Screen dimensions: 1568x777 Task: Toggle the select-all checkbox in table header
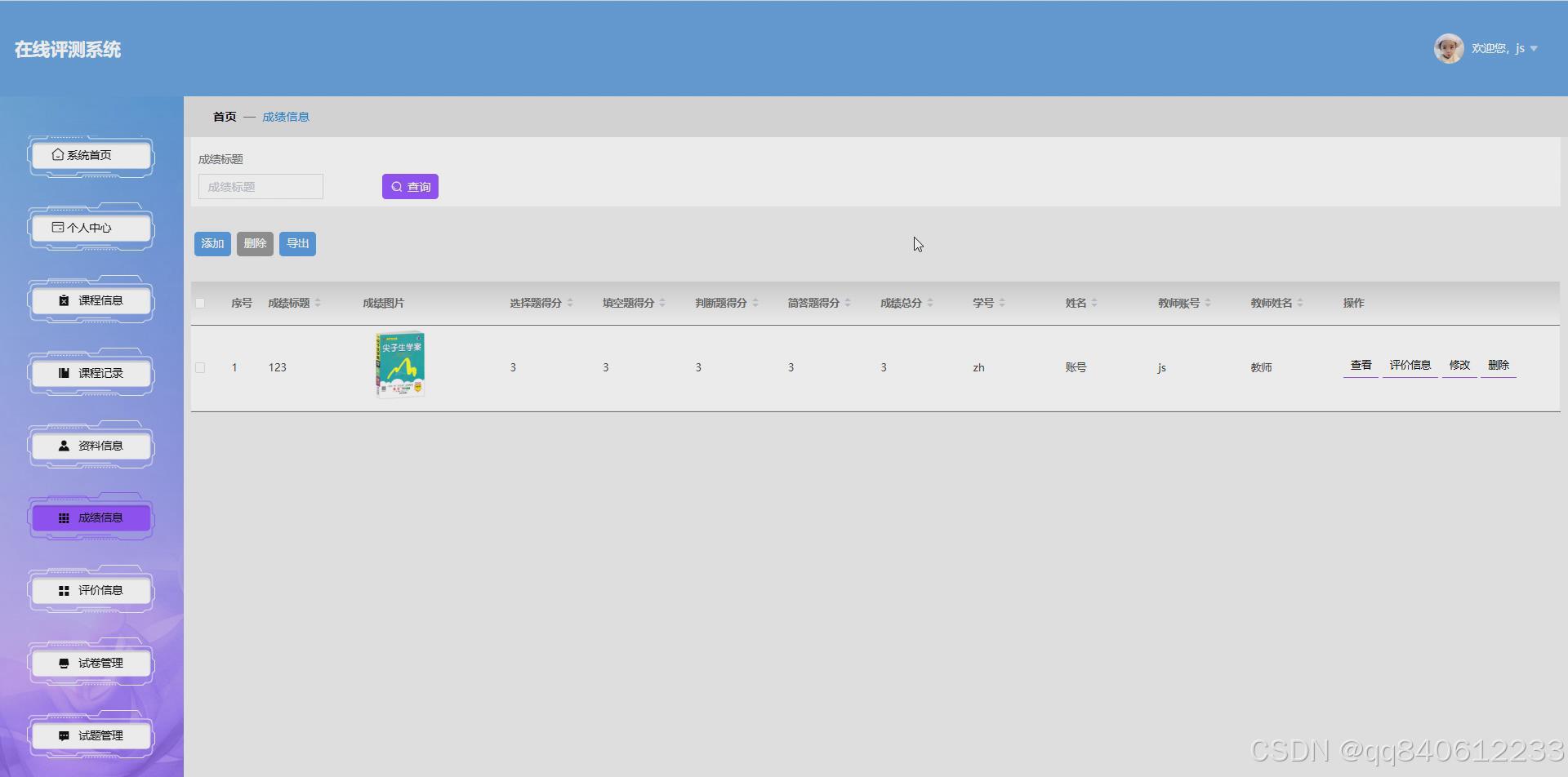click(200, 303)
